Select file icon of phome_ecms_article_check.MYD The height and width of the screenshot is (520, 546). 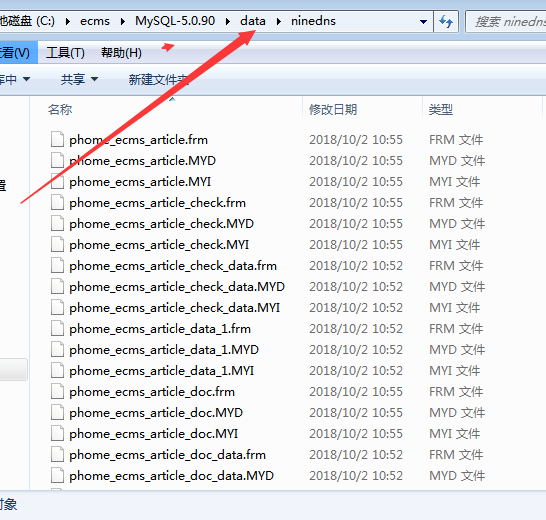(x=57, y=224)
